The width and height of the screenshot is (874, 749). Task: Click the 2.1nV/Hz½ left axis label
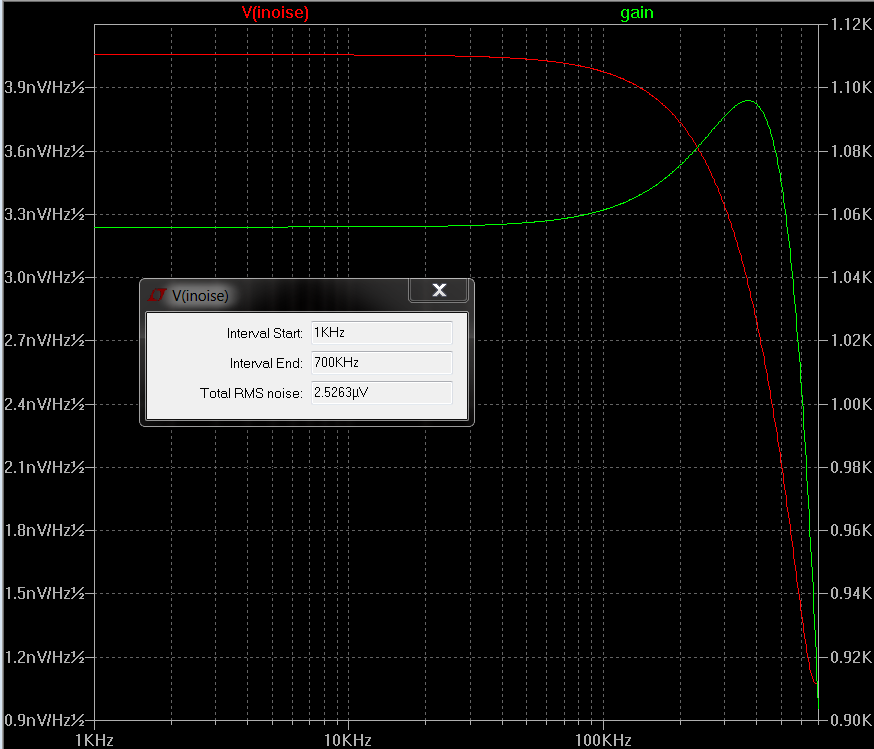pyautogui.click(x=43, y=467)
